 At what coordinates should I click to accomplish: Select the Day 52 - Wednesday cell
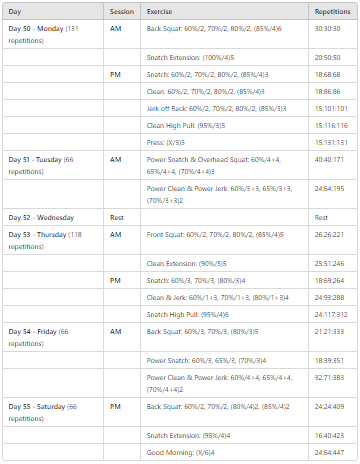(x=53, y=217)
